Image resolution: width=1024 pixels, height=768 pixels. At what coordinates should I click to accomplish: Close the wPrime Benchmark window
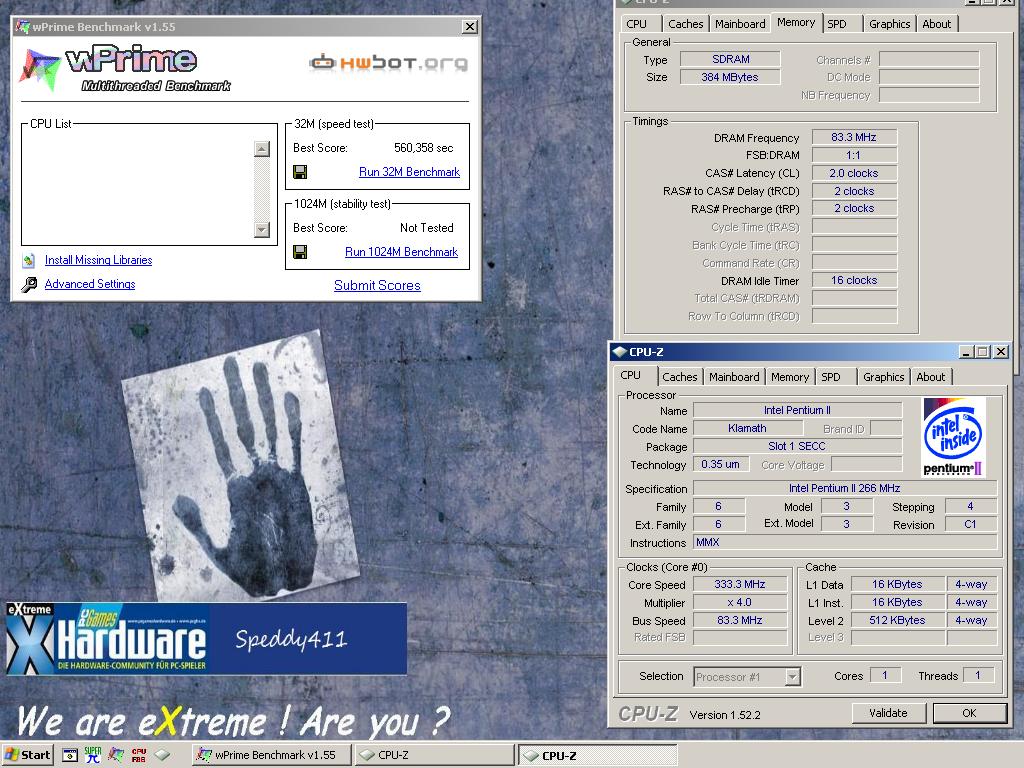pos(470,27)
